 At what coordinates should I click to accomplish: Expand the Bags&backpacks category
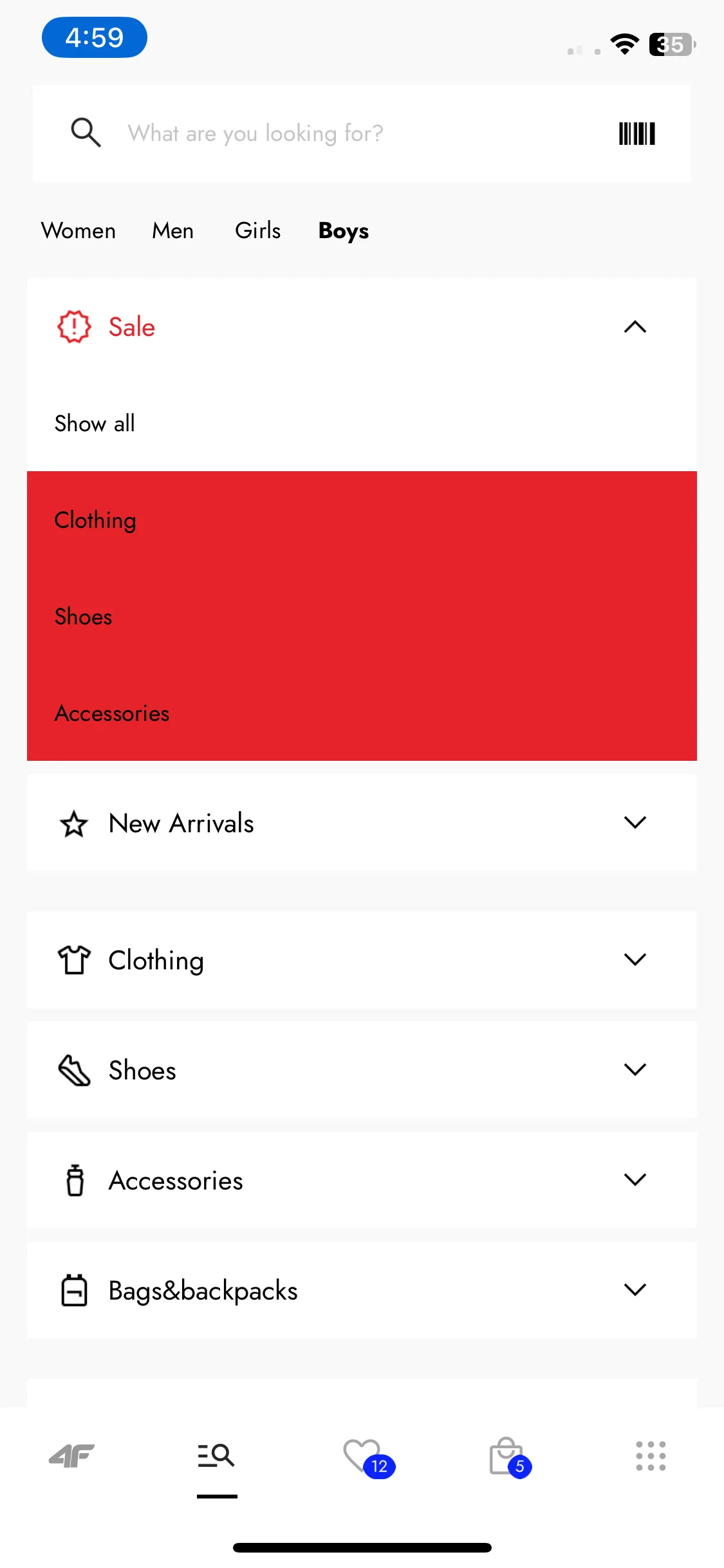tap(362, 1290)
